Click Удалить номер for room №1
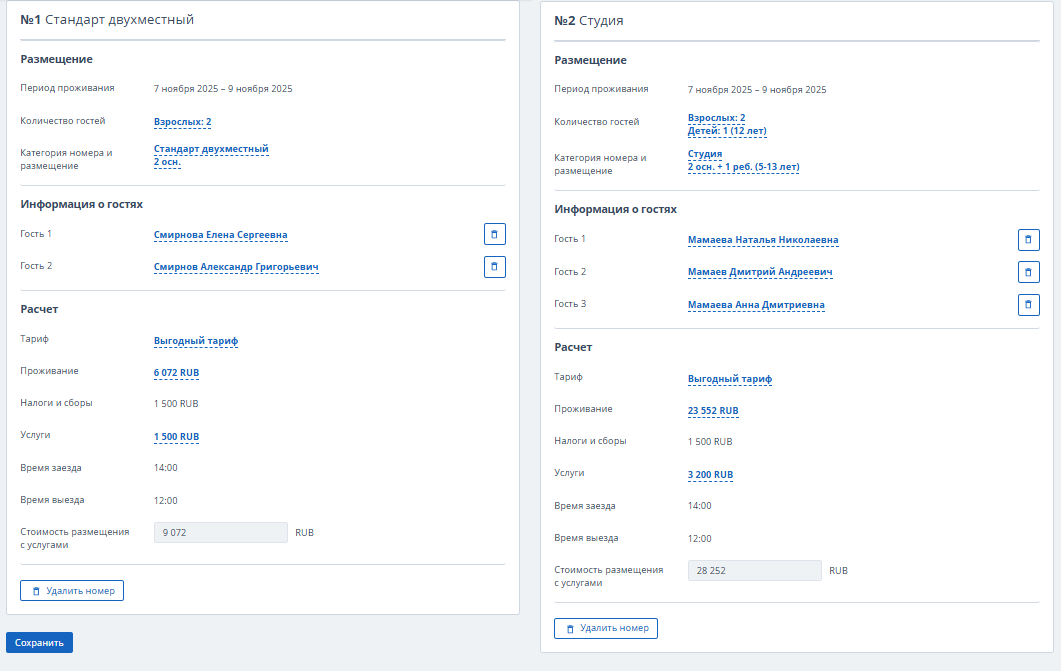 pos(72,591)
